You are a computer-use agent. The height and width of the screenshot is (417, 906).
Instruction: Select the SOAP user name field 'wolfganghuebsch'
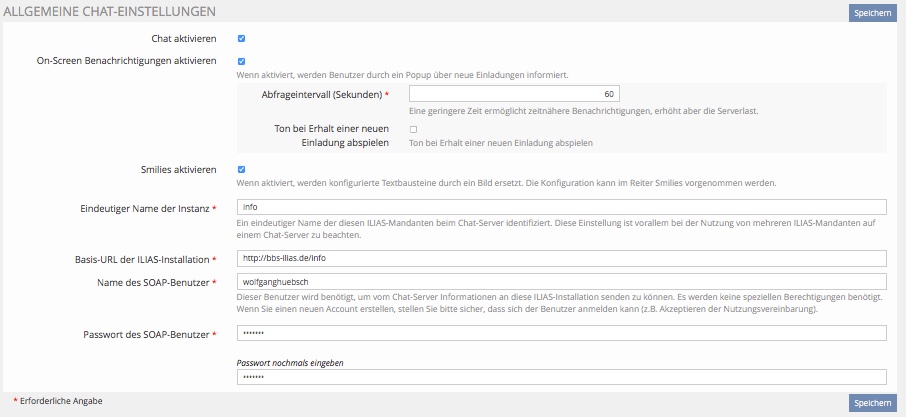(x=561, y=282)
